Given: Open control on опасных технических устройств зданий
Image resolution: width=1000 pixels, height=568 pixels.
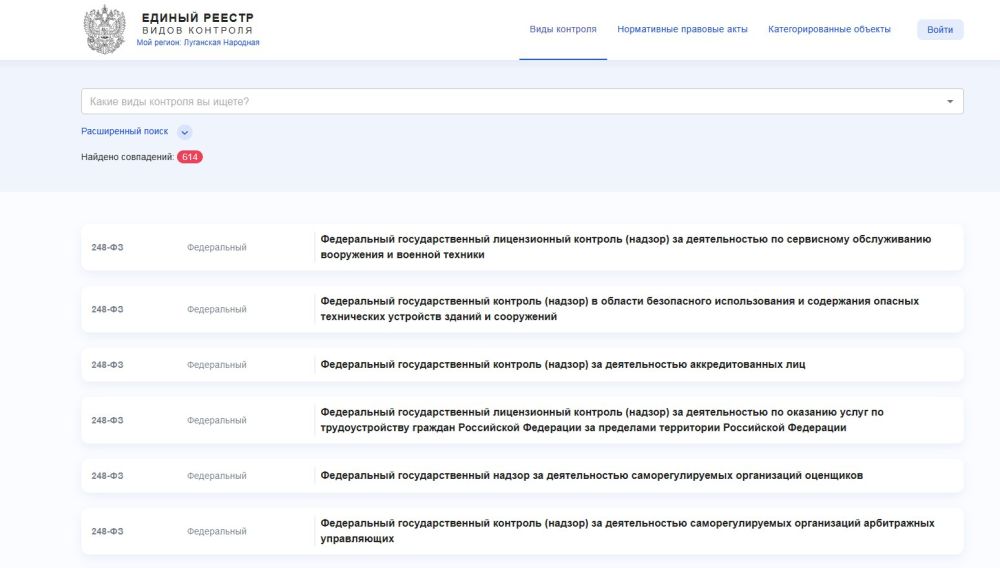Looking at the screenshot, I should (x=619, y=309).
